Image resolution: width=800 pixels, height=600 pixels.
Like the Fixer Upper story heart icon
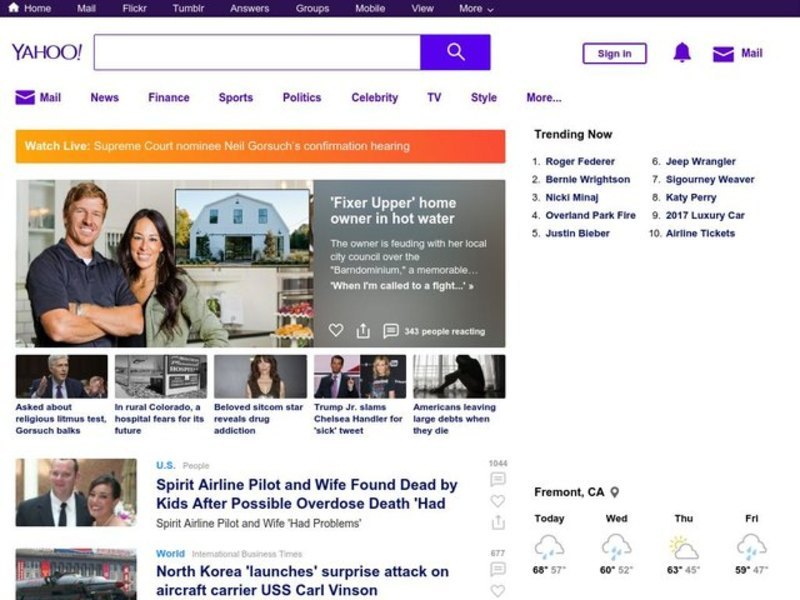(x=336, y=331)
